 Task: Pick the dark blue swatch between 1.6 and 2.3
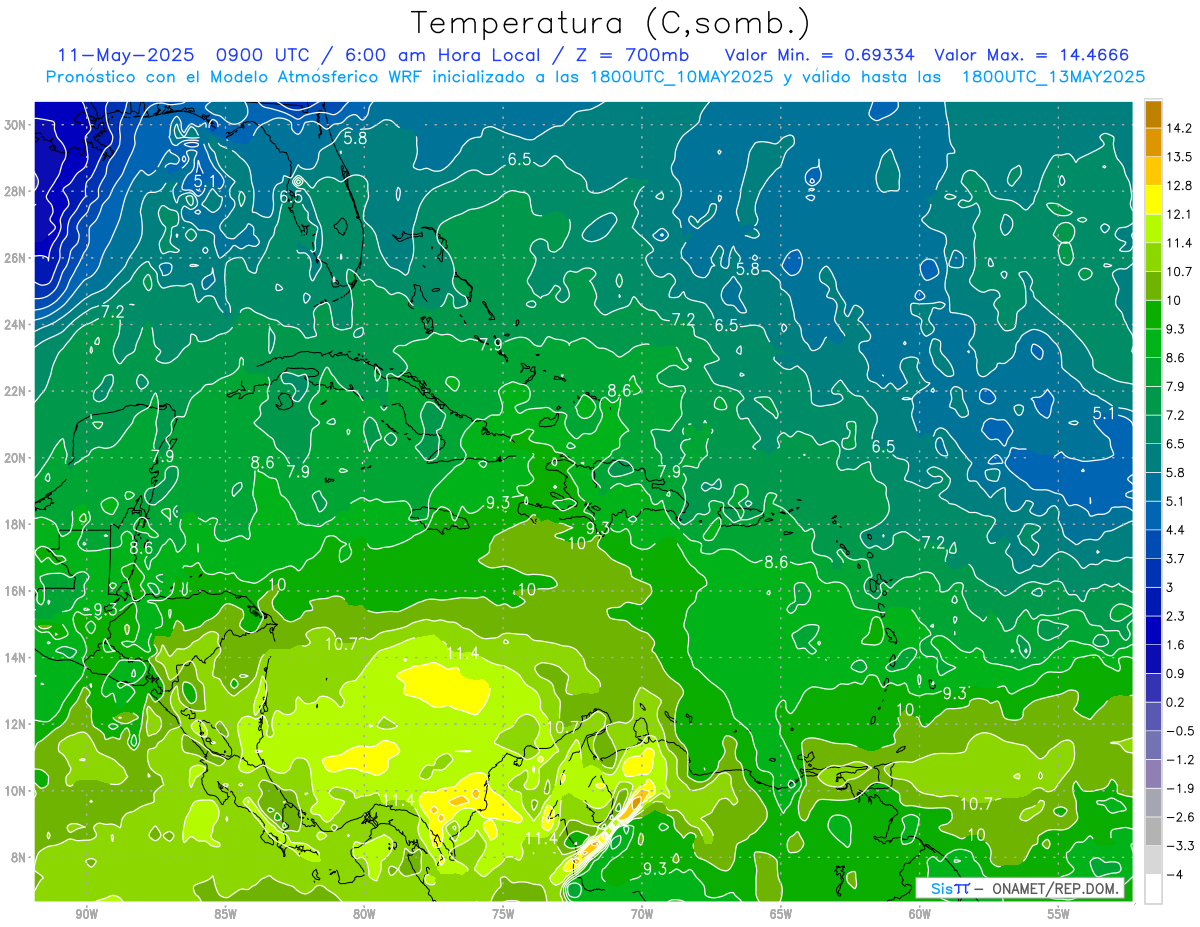(1153, 630)
